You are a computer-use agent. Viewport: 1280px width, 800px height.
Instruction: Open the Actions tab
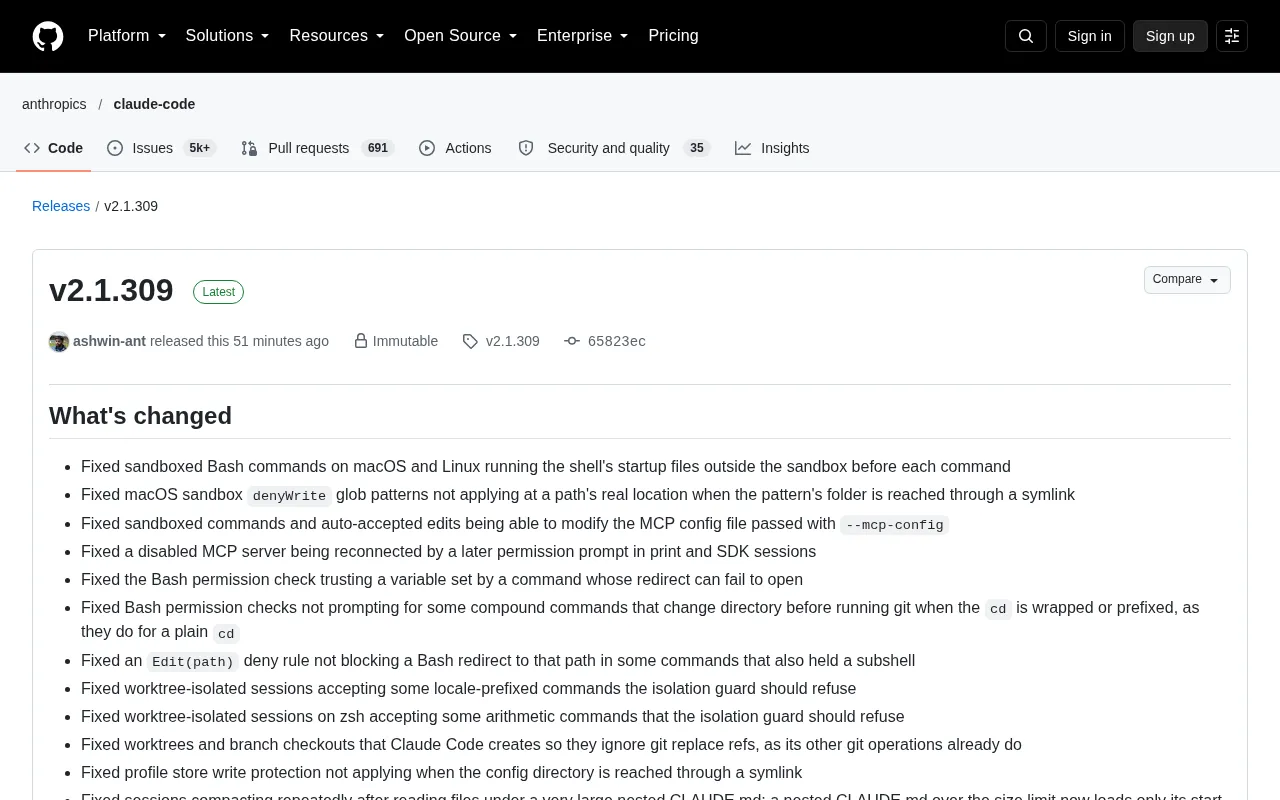pyautogui.click(x=455, y=148)
